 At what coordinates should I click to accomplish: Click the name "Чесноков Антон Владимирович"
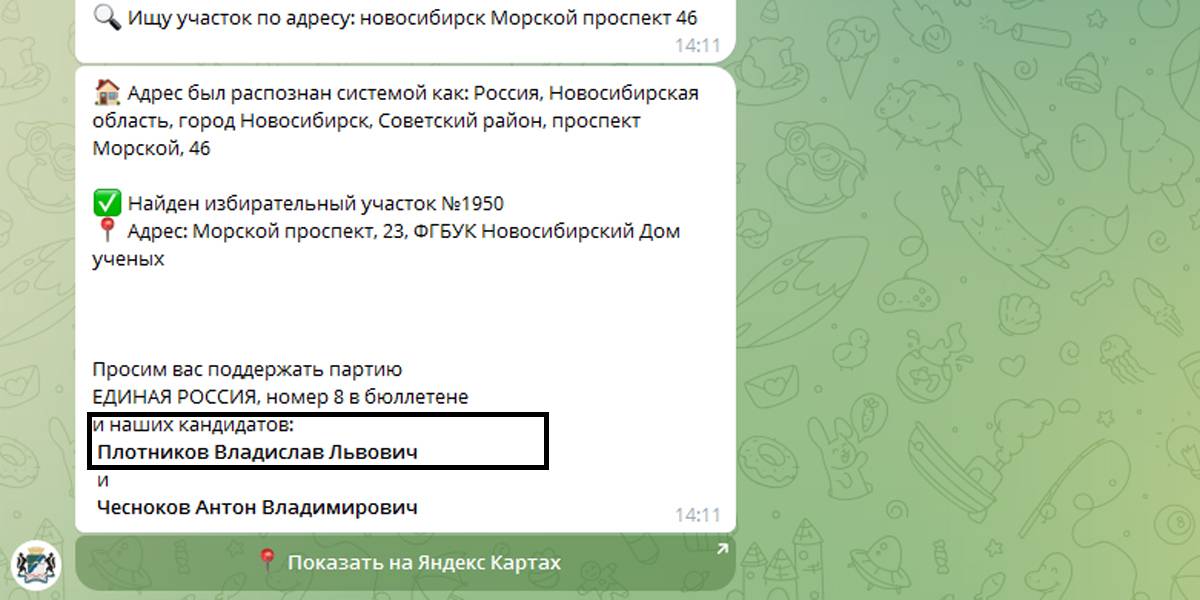point(257,507)
